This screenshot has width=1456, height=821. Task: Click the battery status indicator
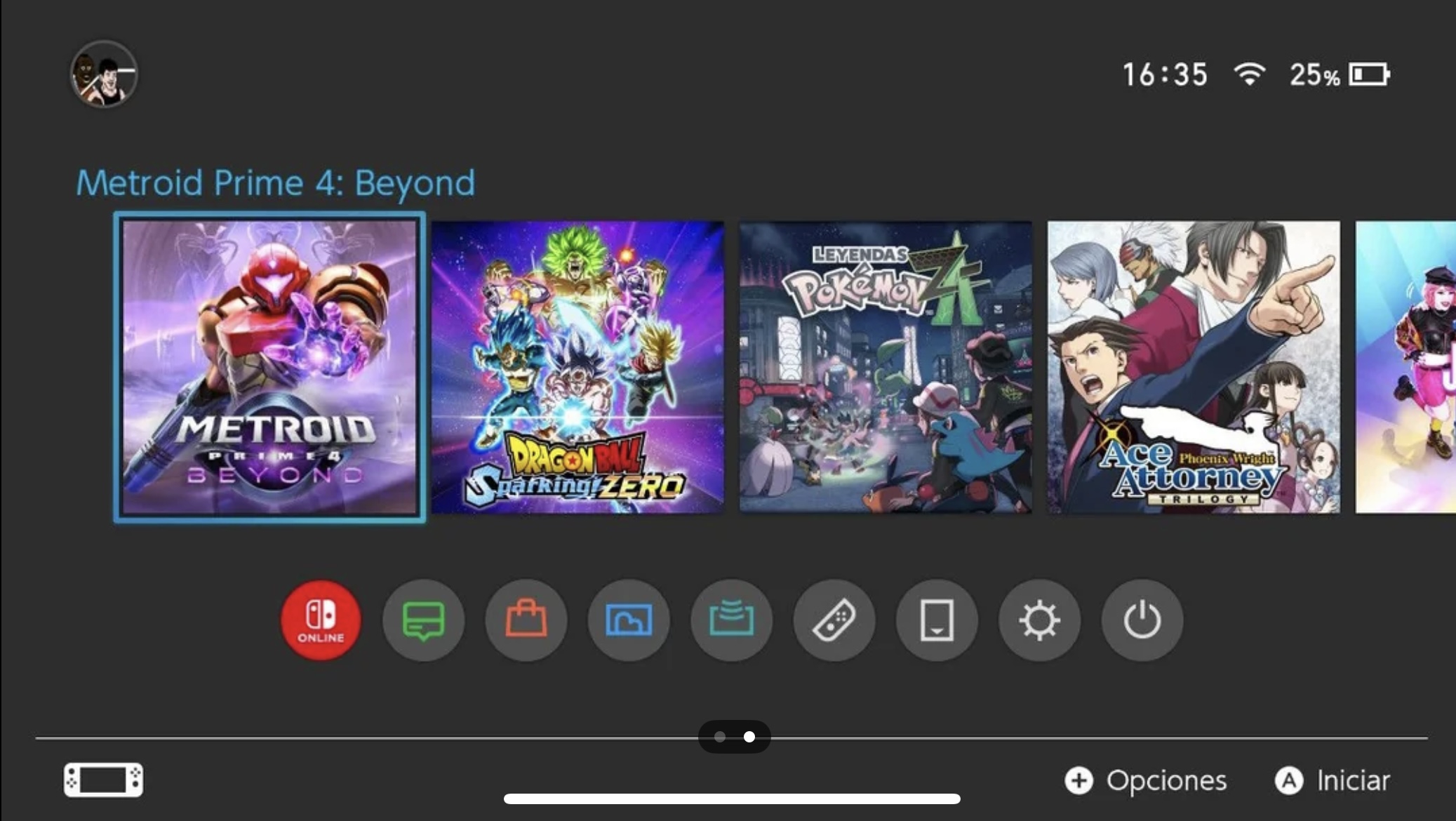click(1369, 74)
